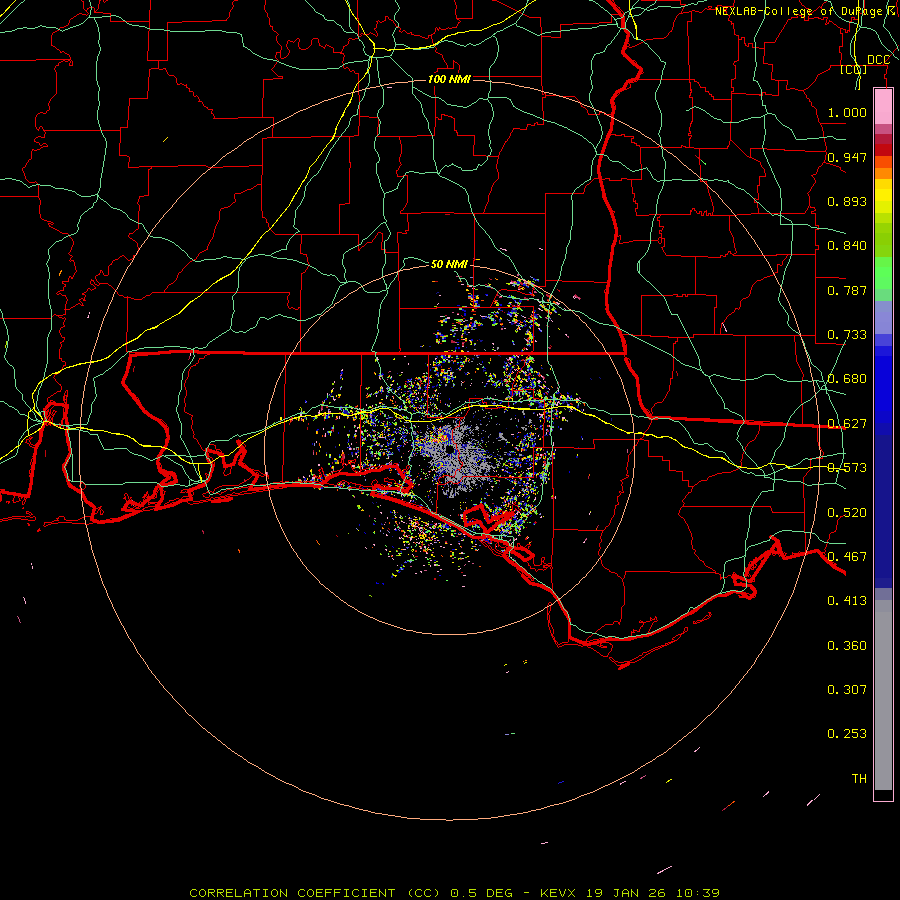Screen dimensions: 900x900
Task: Click the 100 NMI range ring label
Action: pyautogui.click(x=449, y=79)
